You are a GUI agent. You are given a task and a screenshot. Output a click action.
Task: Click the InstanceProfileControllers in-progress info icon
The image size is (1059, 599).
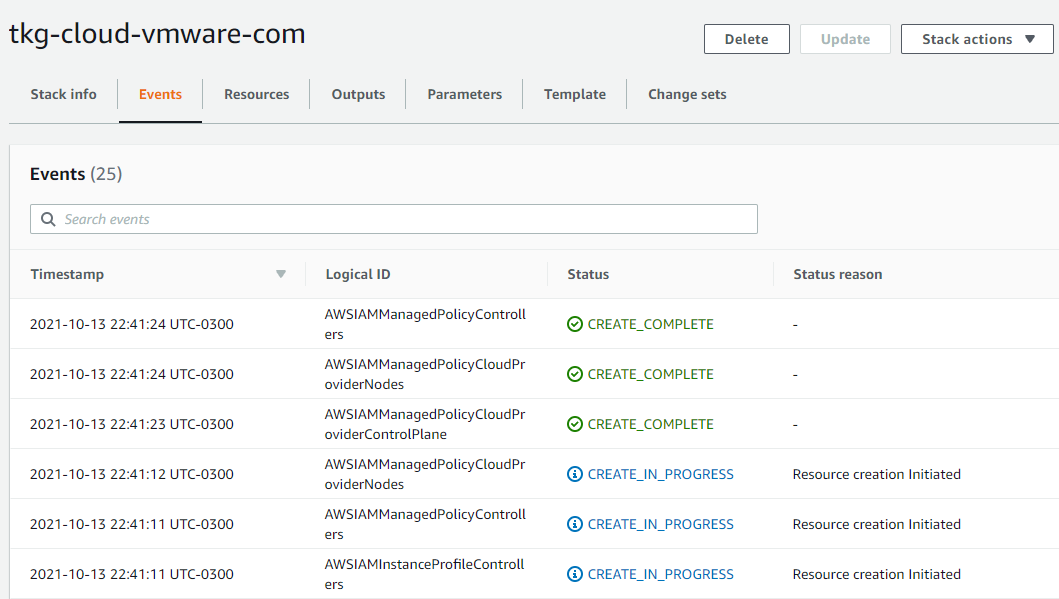pos(575,574)
